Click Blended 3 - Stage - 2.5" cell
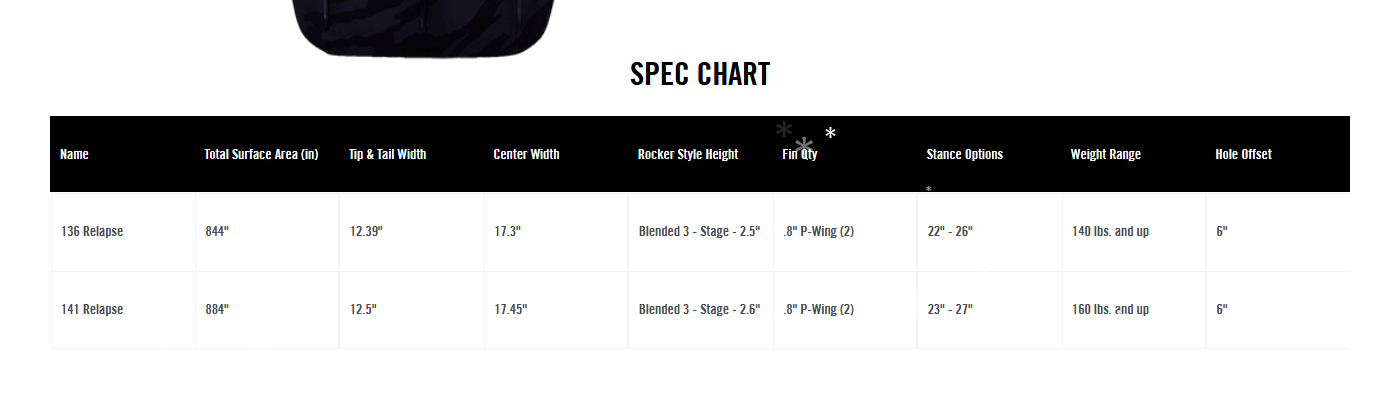This screenshot has width=1400, height=418. click(699, 231)
